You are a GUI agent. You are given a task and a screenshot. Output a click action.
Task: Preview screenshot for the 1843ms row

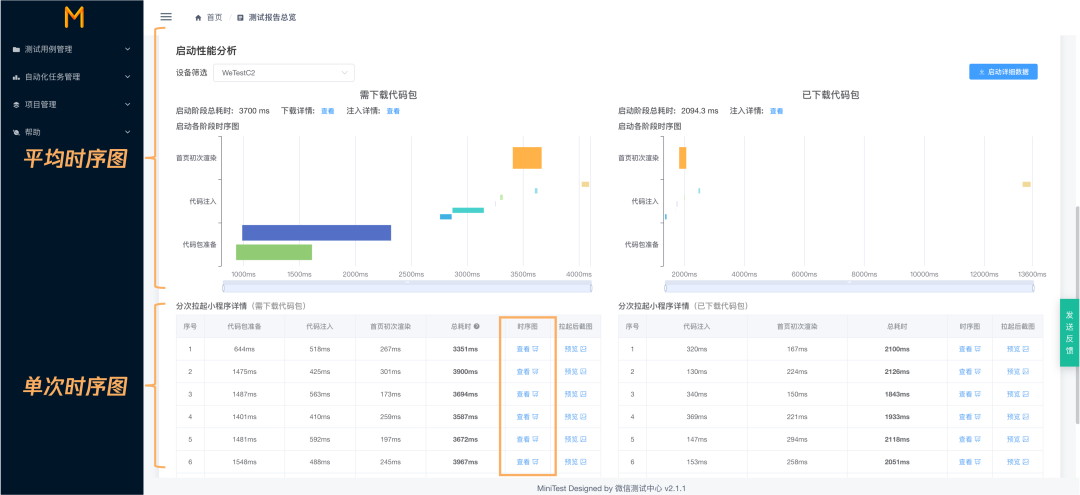coord(1017,394)
